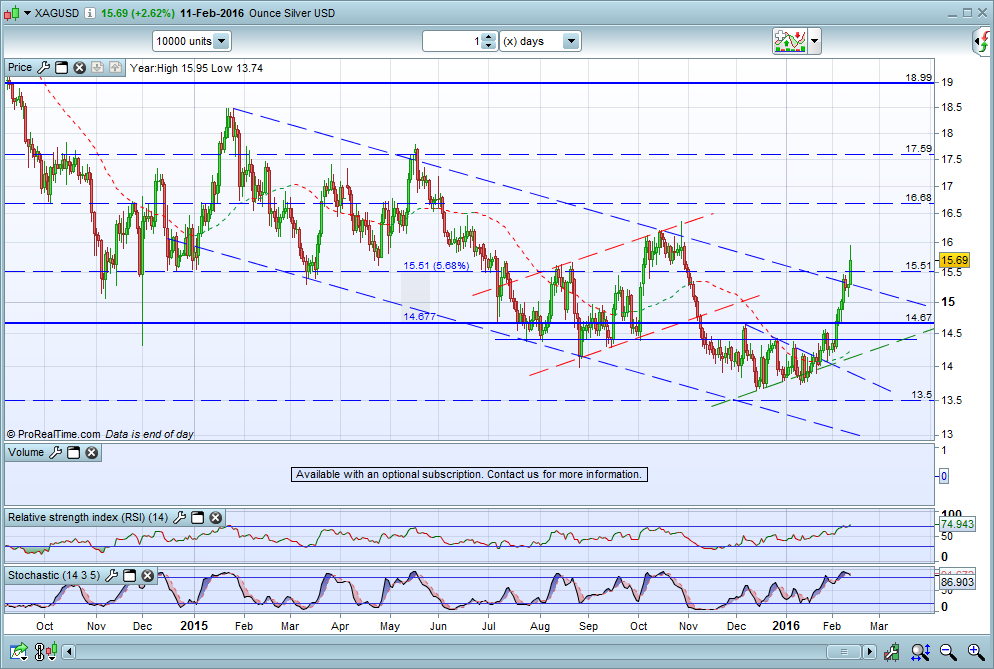Open Price panel wrench settings
The height and width of the screenshot is (669, 994).
[x=44, y=67]
